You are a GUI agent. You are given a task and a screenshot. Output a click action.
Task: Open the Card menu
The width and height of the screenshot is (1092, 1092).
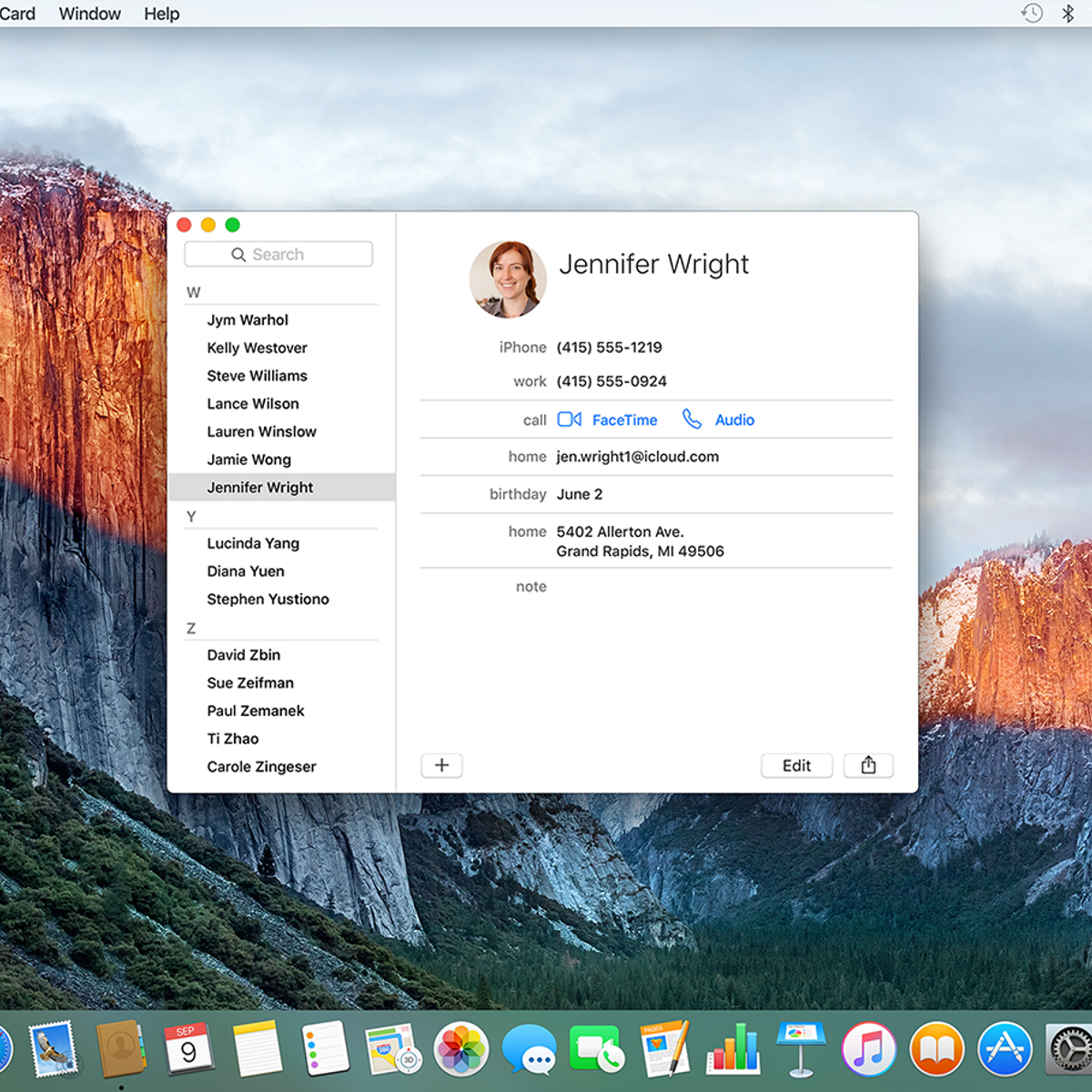point(18,14)
